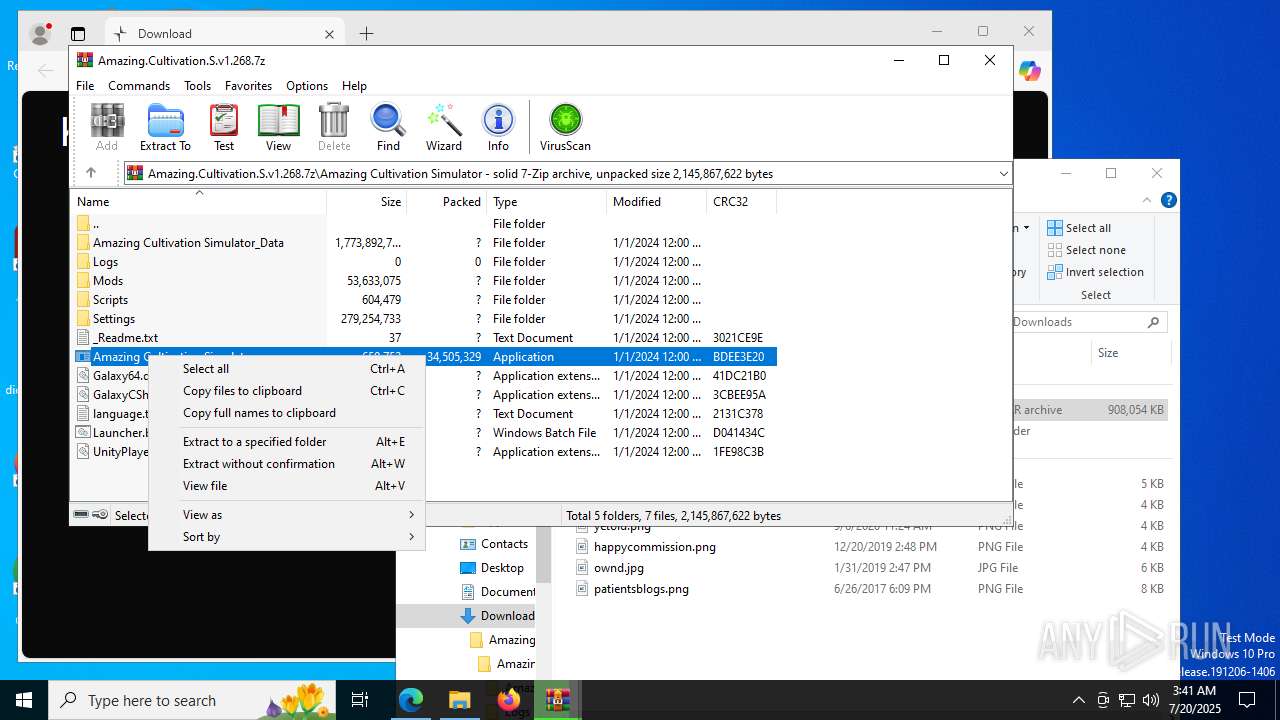Click Invert selection in Explorer ribbon
This screenshot has width=1280, height=720.
(x=1095, y=272)
